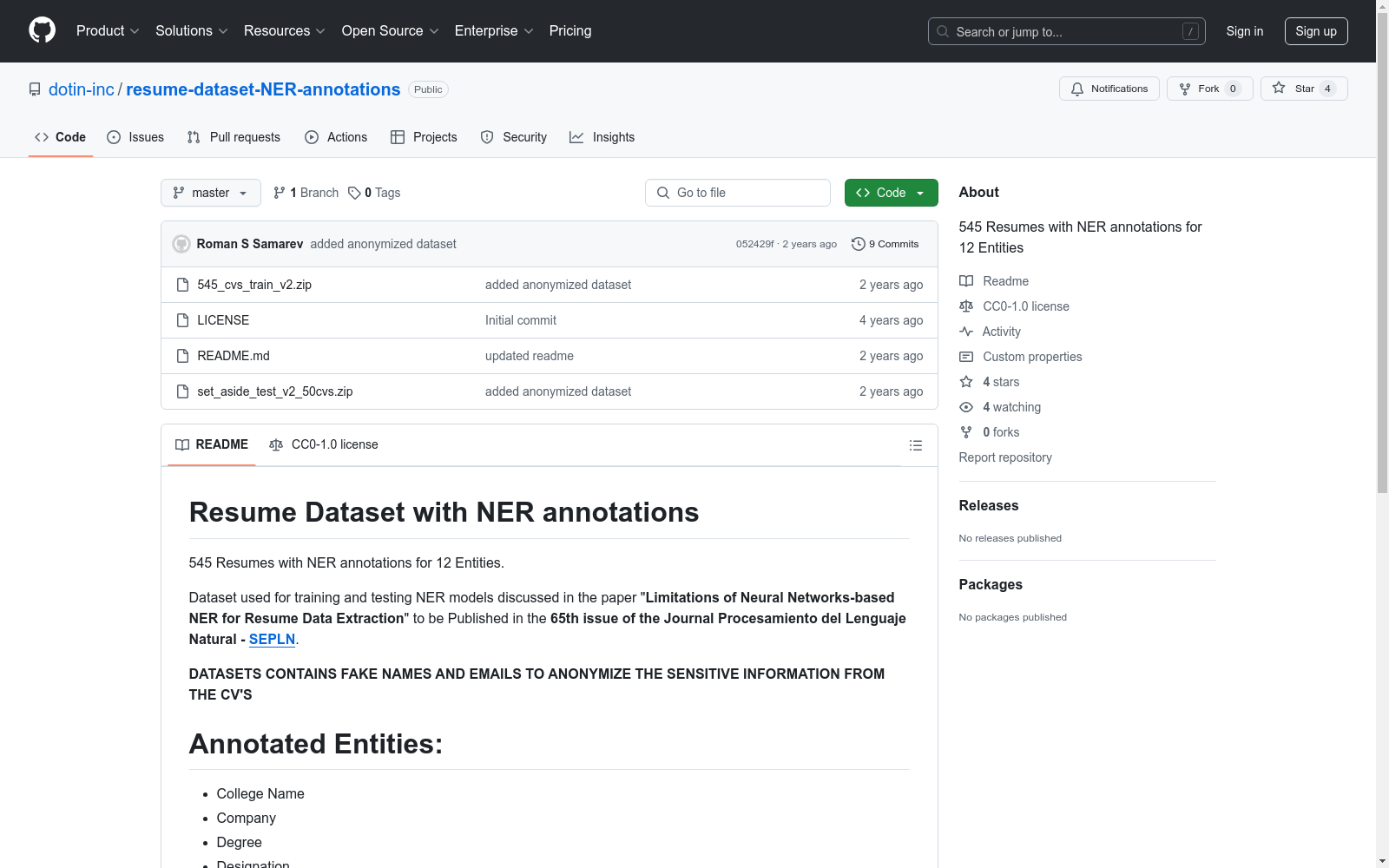Expand the Resources menu
The width and height of the screenshot is (1389, 868).
pos(285,30)
